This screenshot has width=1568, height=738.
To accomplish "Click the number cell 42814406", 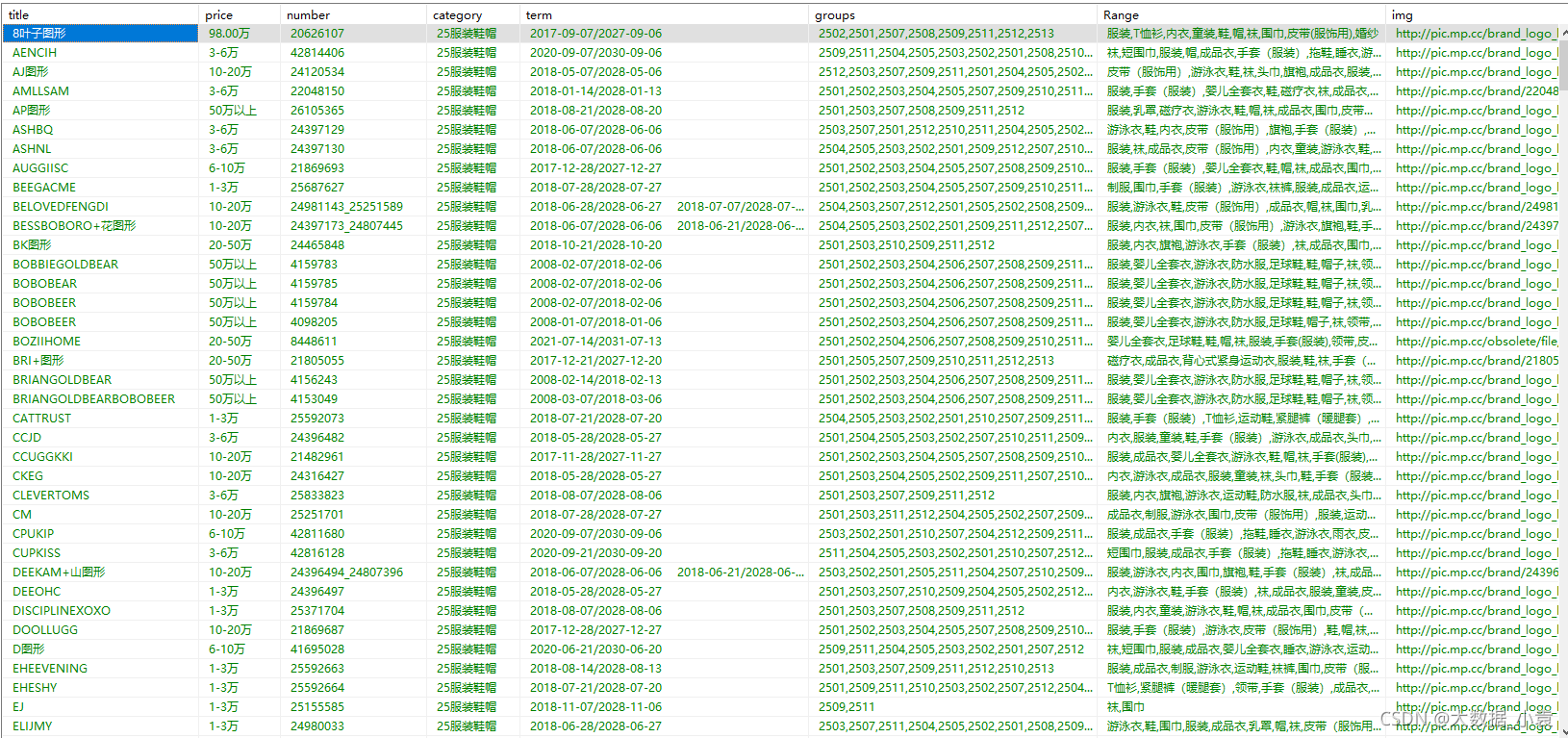I will point(353,53).
